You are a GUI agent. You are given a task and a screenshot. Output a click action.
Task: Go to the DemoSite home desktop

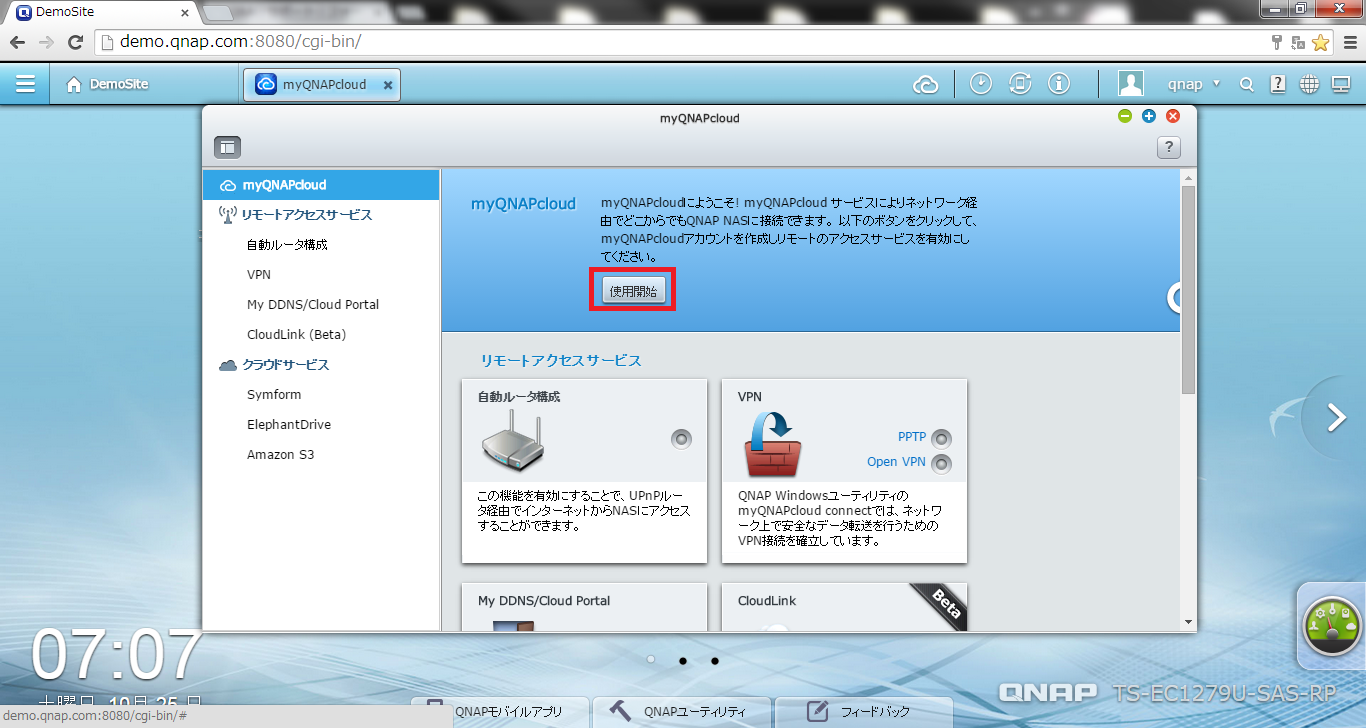tap(107, 85)
